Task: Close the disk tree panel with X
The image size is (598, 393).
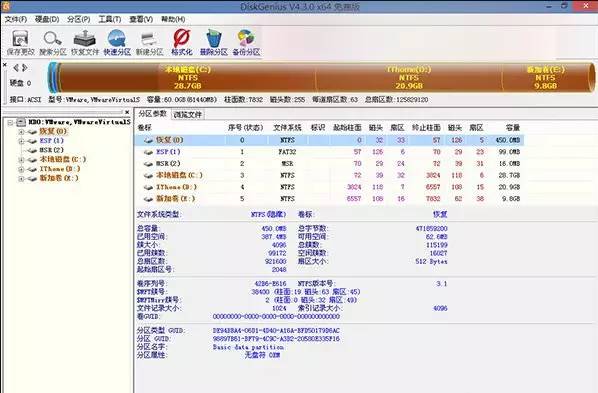Action: coord(127,112)
